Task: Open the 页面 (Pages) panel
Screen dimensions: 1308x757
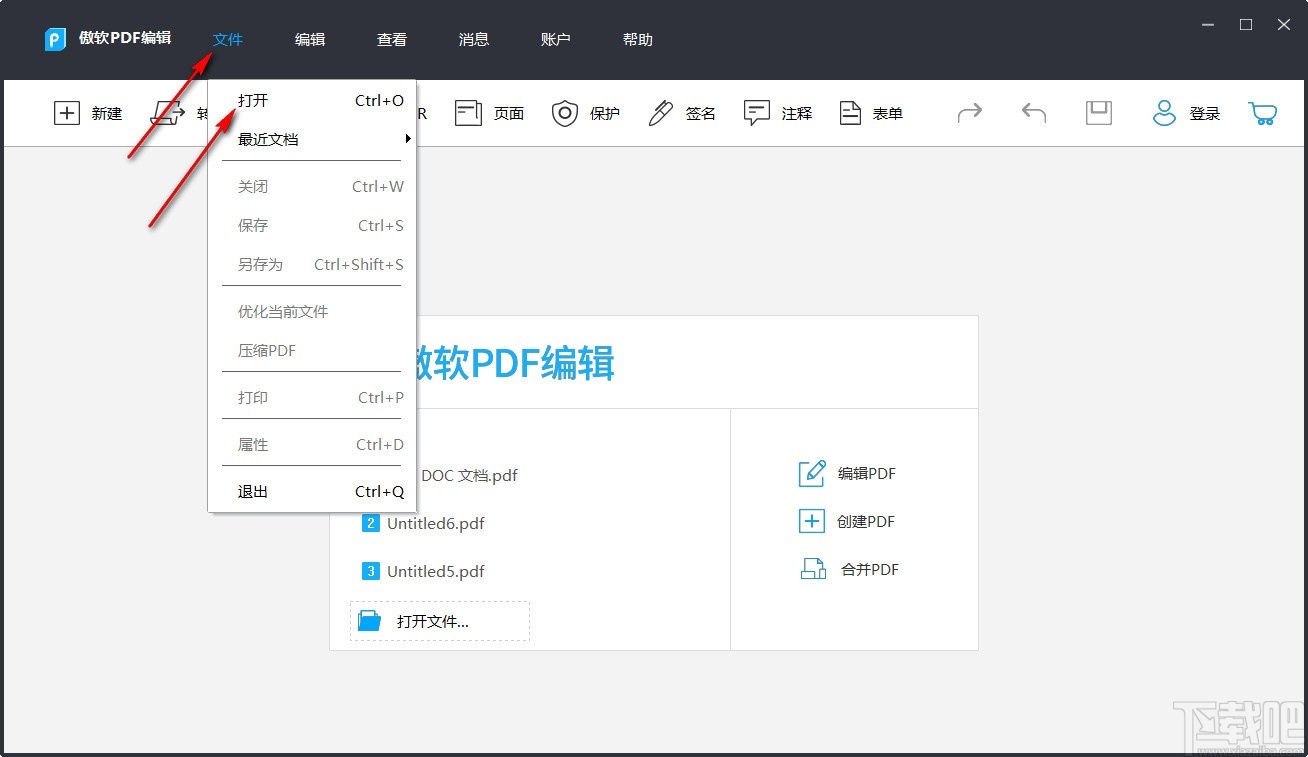Action: coord(489,113)
